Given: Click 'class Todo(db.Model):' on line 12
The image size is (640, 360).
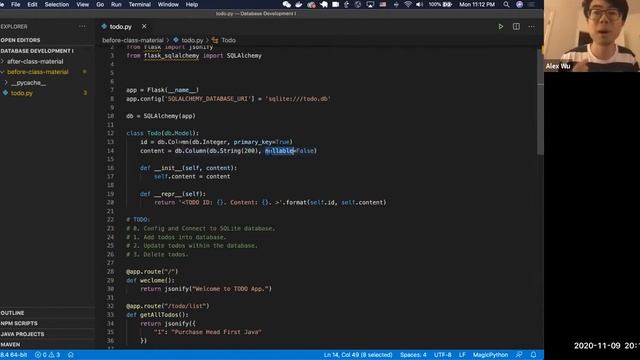Looking at the screenshot, I should pos(162,133).
